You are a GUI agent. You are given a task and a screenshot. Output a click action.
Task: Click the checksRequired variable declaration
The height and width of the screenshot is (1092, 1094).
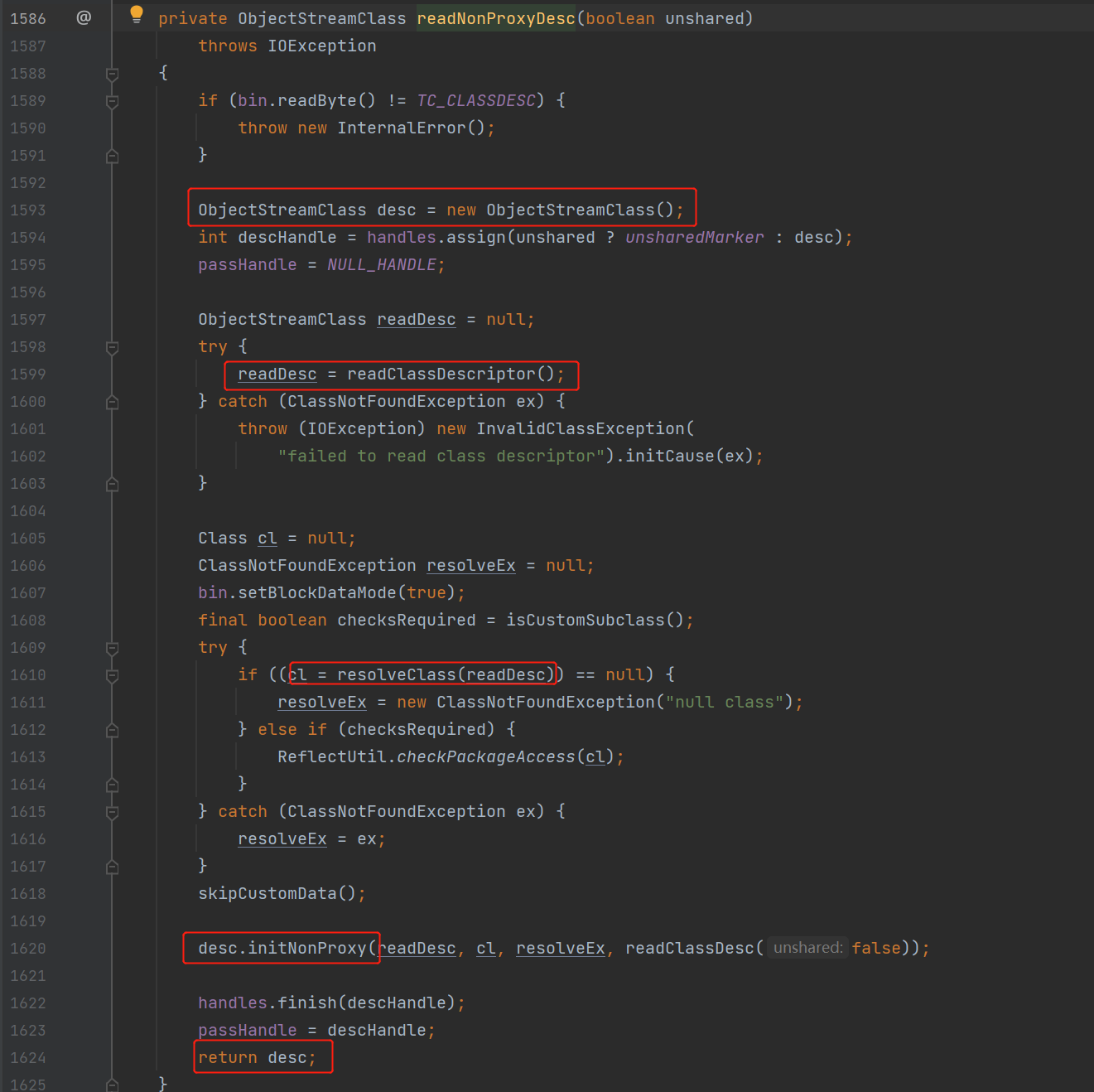[x=407, y=620]
